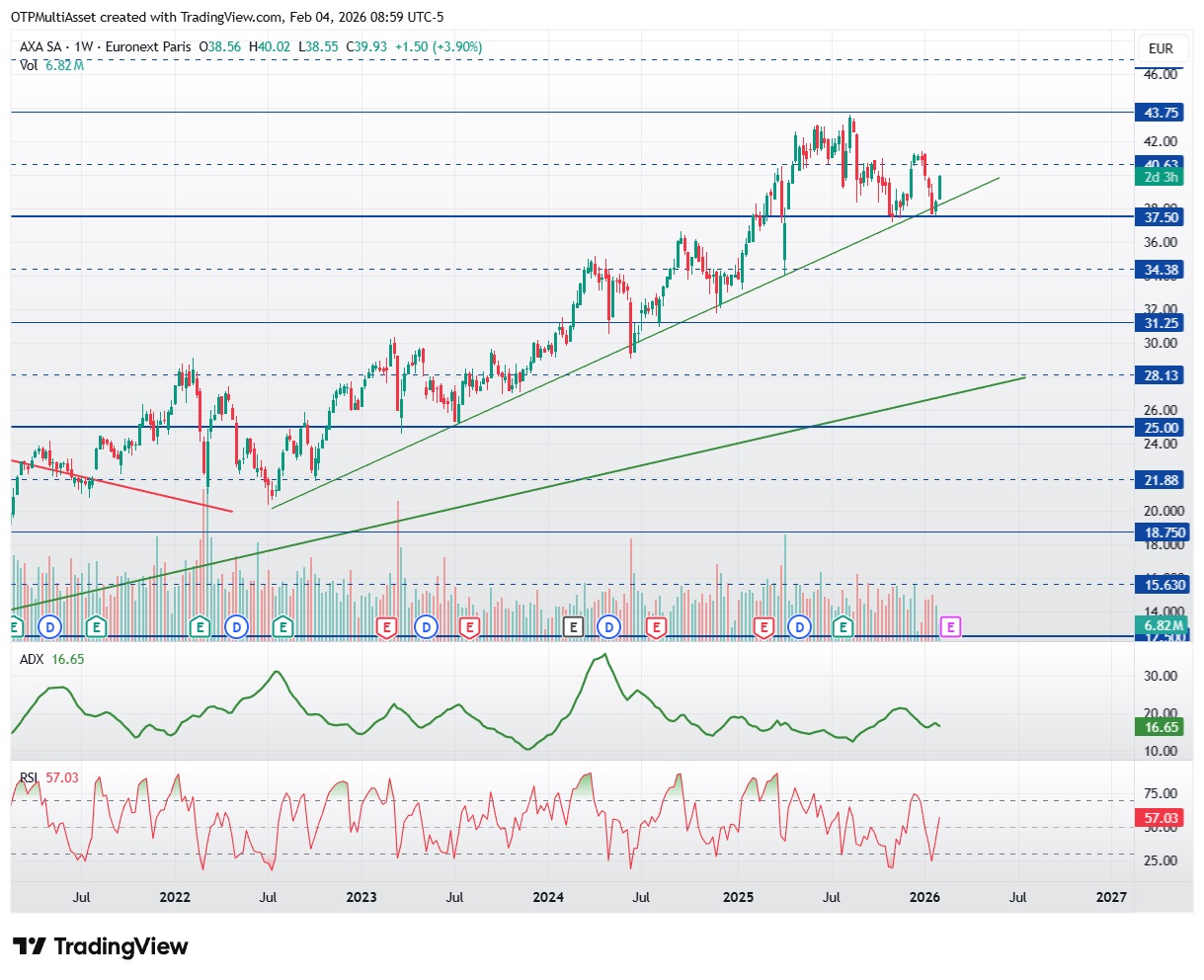Viewport: 1204px width, 980px height.
Task: Click the purple upcoming earnings marker
Action: pos(951,625)
